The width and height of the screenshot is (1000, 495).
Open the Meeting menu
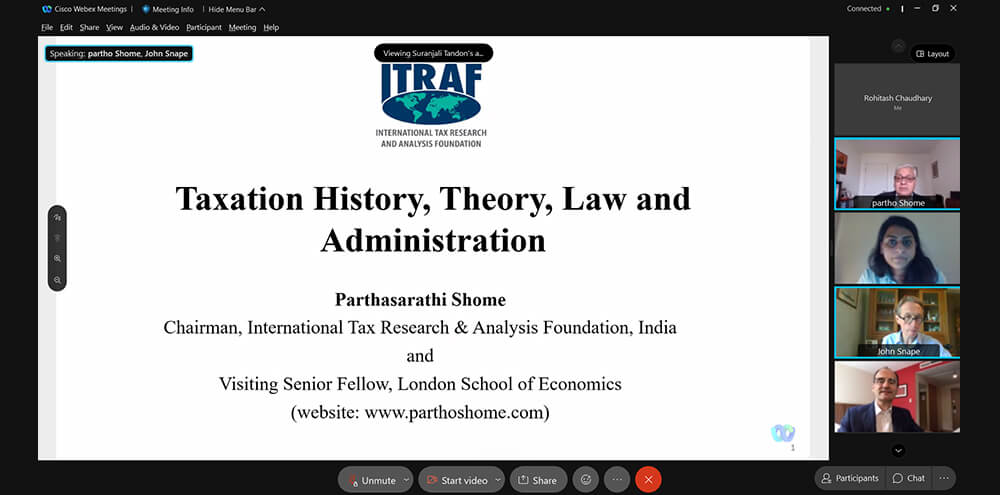[242, 27]
